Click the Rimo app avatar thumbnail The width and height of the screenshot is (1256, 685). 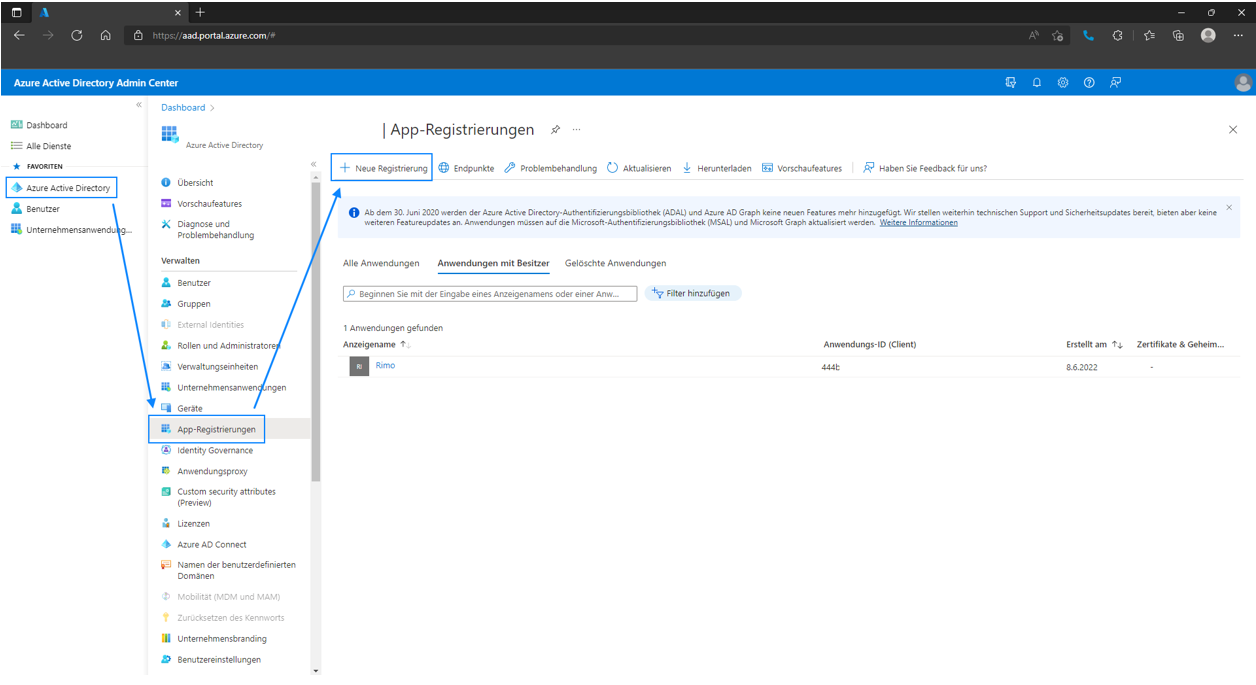coord(359,366)
